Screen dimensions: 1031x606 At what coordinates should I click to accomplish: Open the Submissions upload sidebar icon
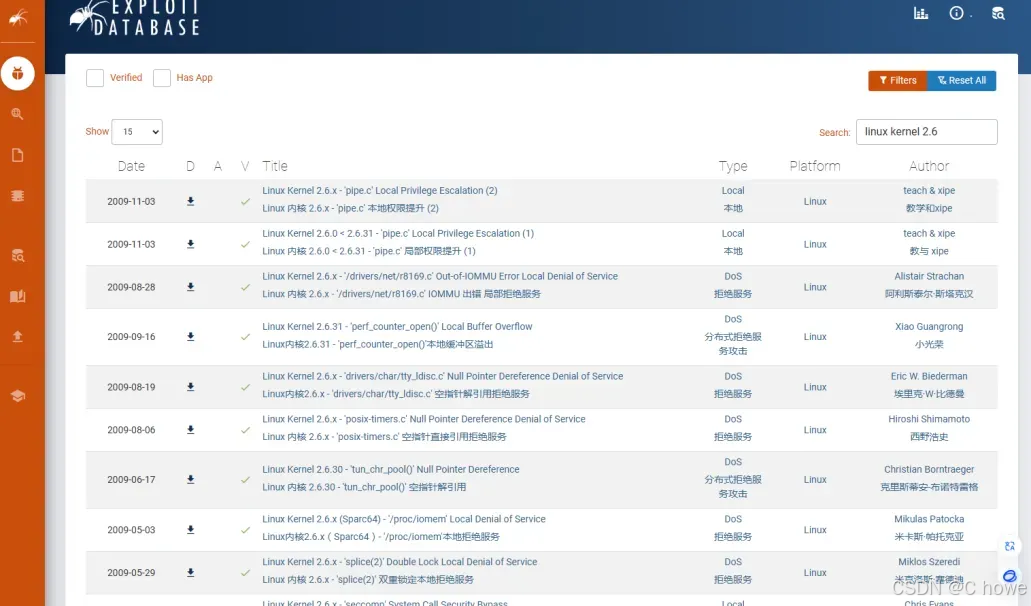click(18, 337)
